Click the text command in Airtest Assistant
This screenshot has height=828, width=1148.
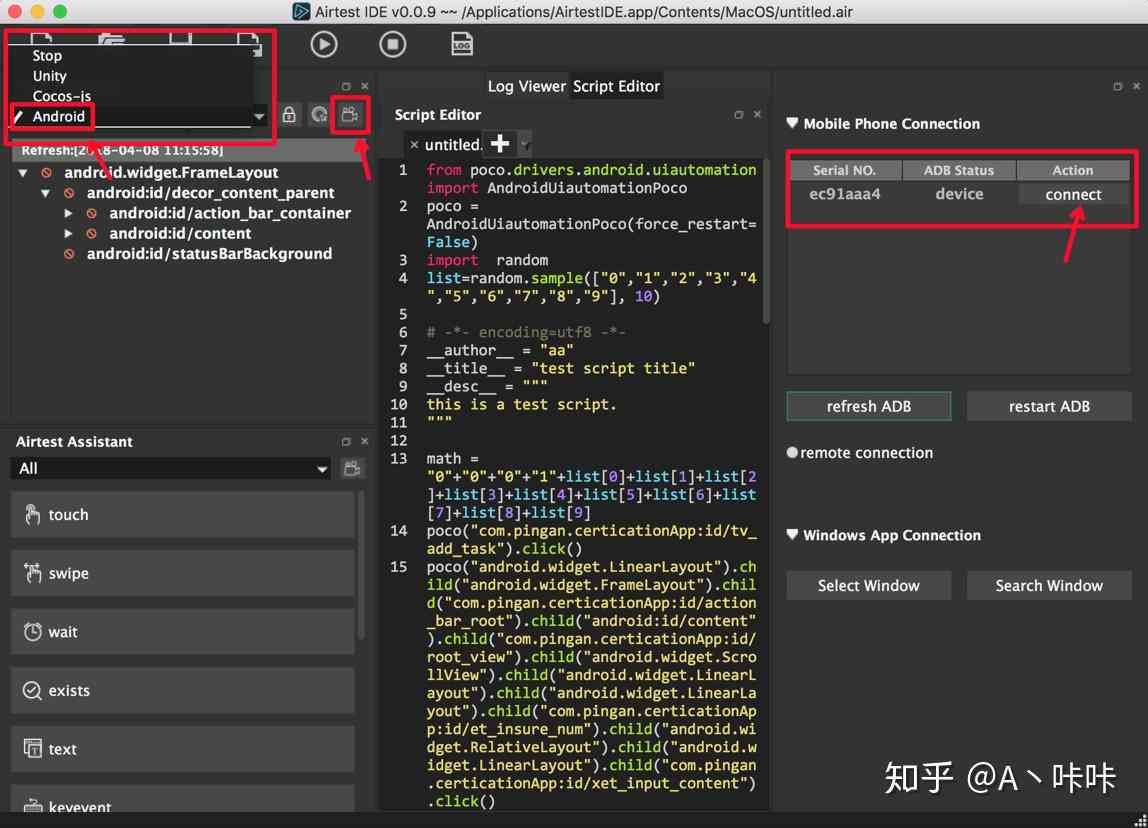[x=182, y=749]
